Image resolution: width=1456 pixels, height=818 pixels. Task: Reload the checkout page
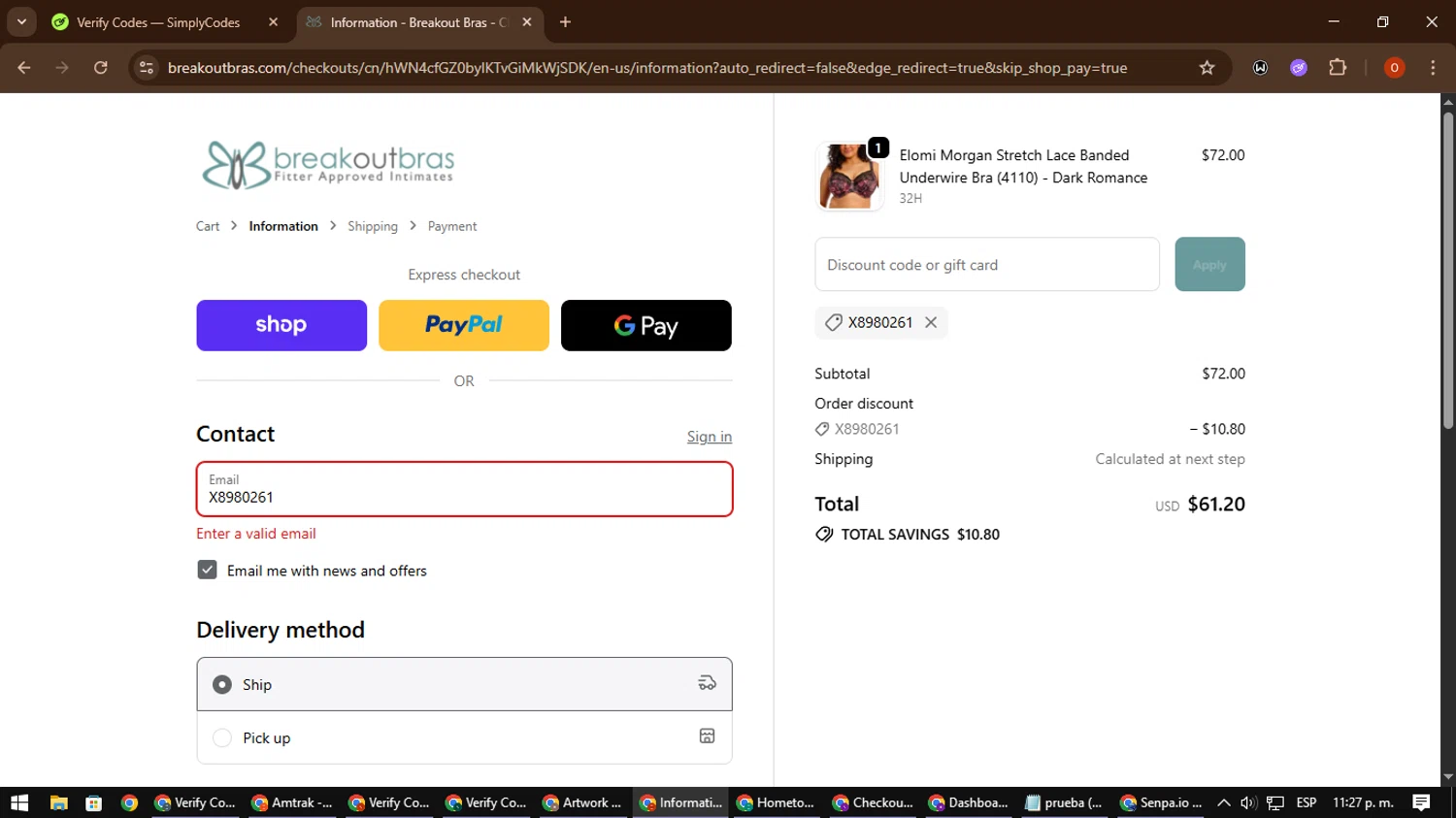click(x=101, y=68)
